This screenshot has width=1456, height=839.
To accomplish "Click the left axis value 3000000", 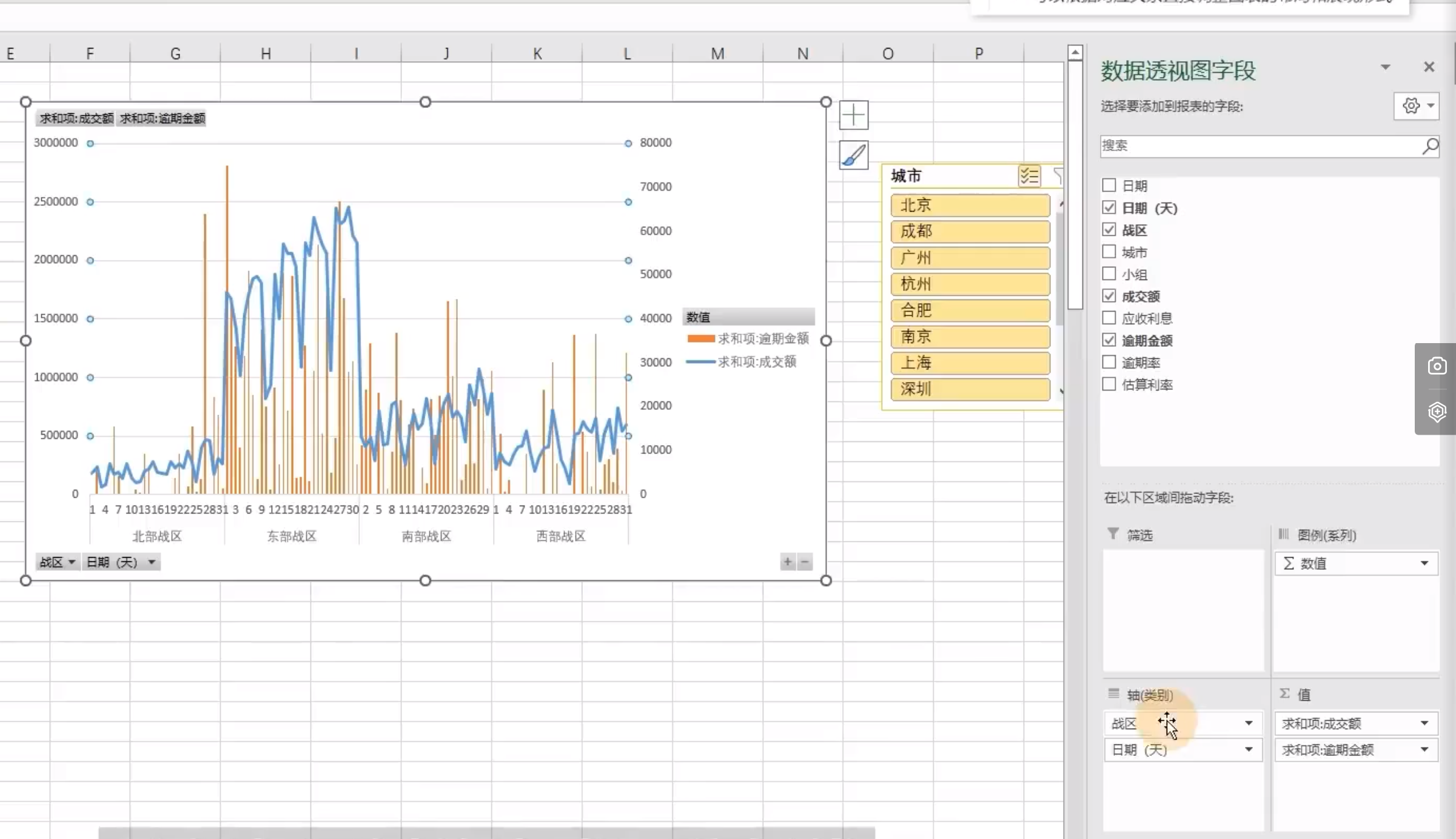I will tap(56, 143).
